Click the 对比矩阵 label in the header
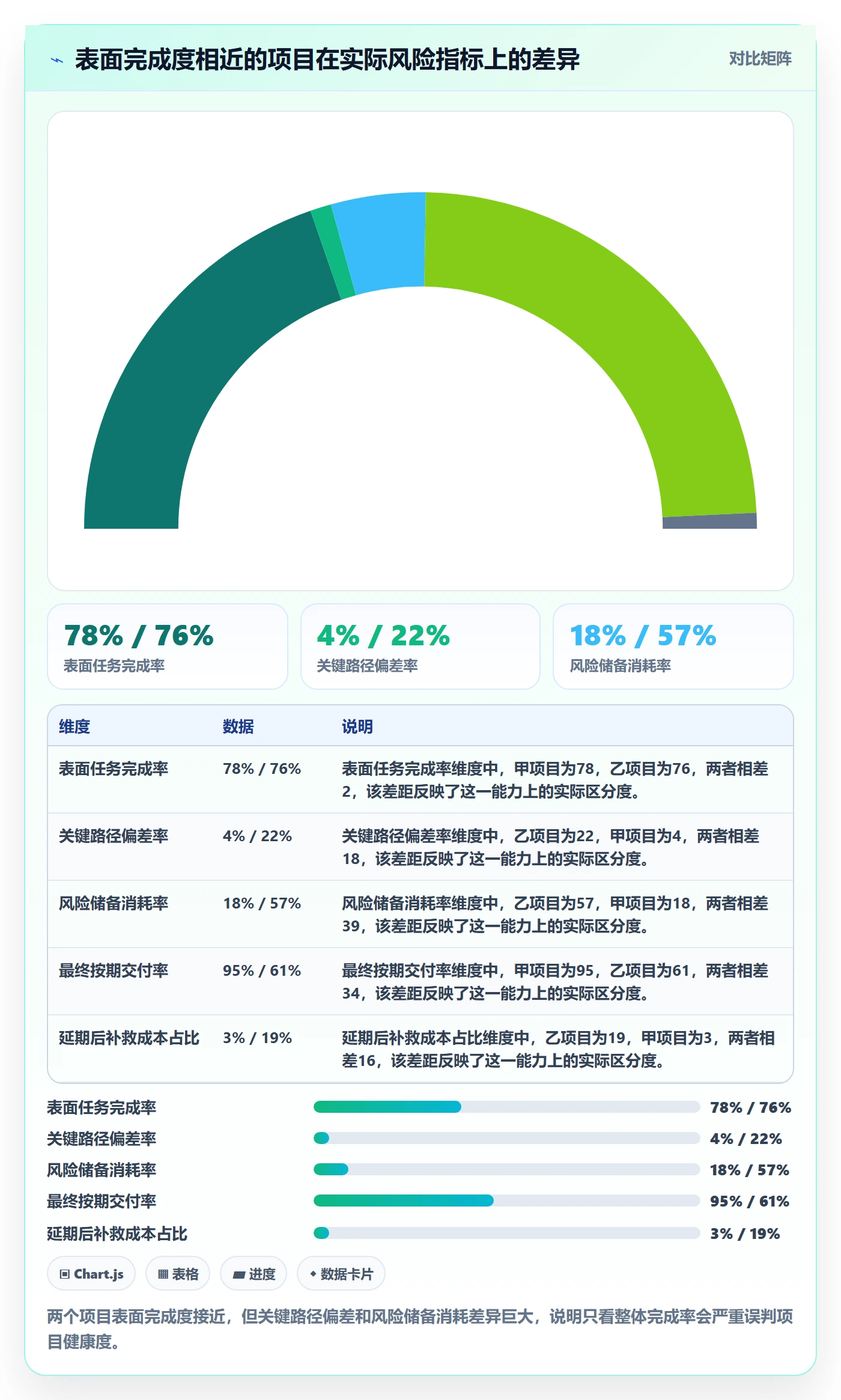The image size is (841, 1400). pyautogui.click(x=760, y=59)
